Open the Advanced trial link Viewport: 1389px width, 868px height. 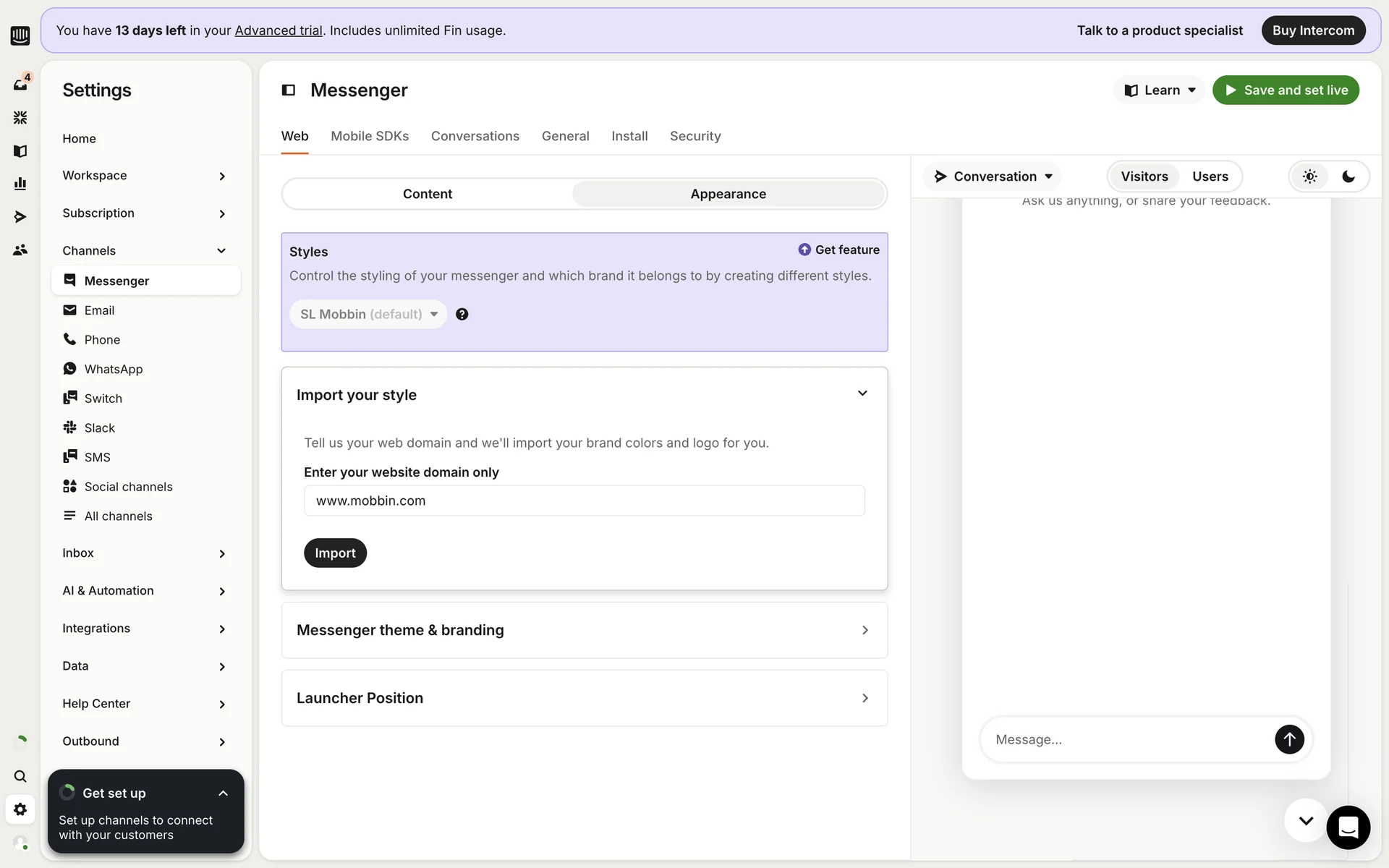(279, 30)
